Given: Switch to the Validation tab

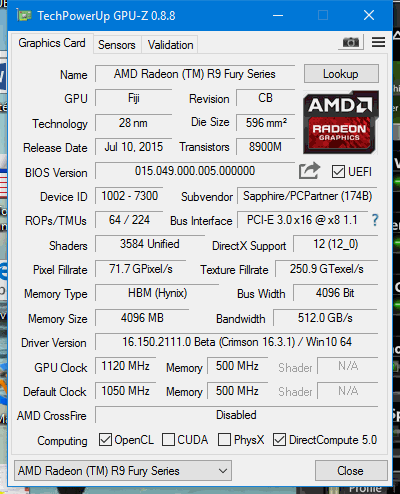Looking at the screenshot, I should tap(170, 45).
